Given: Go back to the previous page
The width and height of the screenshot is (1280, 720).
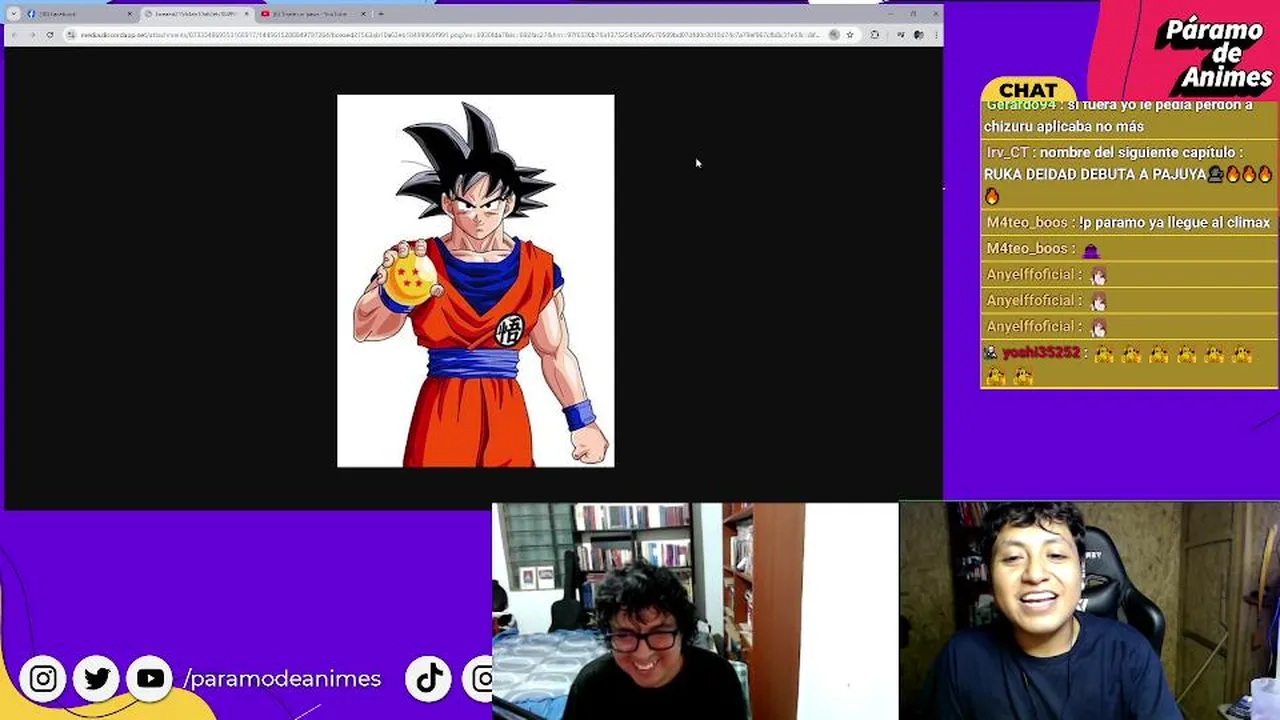Looking at the screenshot, I should pyautogui.click(x=15, y=34).
